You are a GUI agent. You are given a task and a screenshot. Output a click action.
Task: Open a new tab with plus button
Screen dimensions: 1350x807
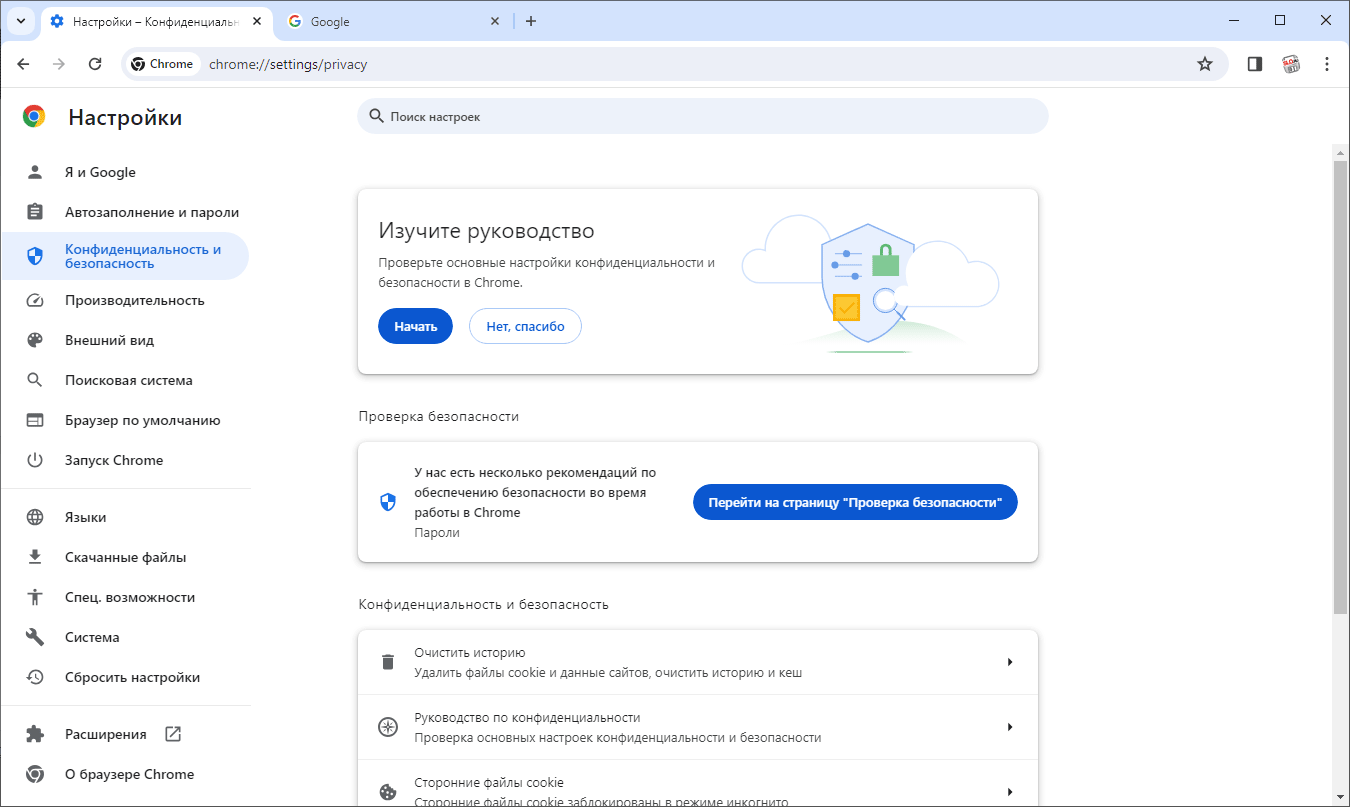point(531,21)
